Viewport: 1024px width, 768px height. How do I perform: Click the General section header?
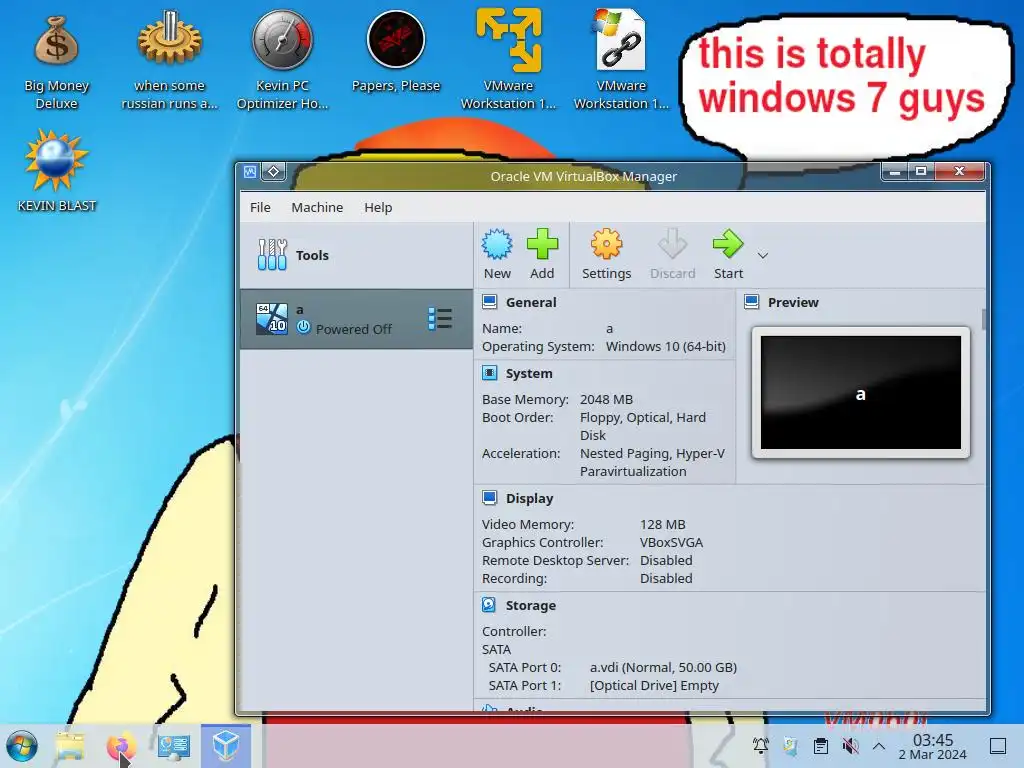pyautogui.click(x=531, y=302)
